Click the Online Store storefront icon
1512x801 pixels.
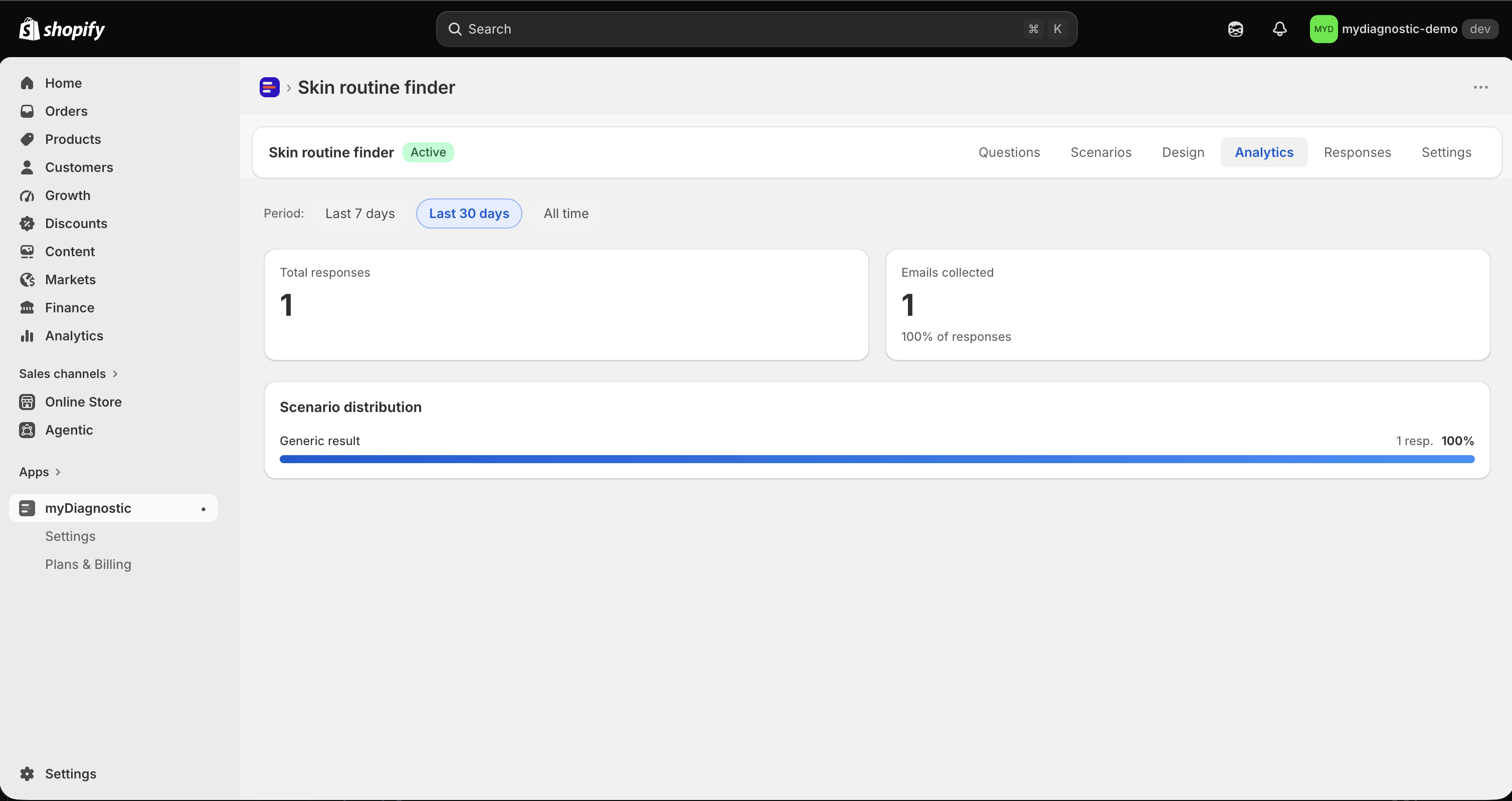(27, 402)
